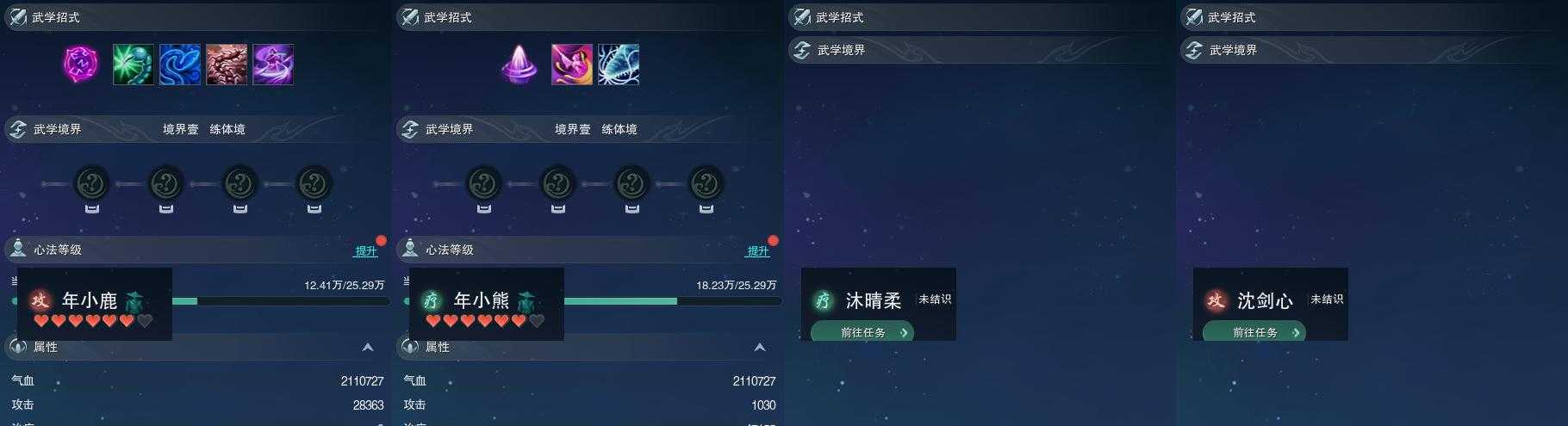This screenshot has height=426, width=1568.
Task: Select the white-blue leaf fan skill icon
Action: 619,65
